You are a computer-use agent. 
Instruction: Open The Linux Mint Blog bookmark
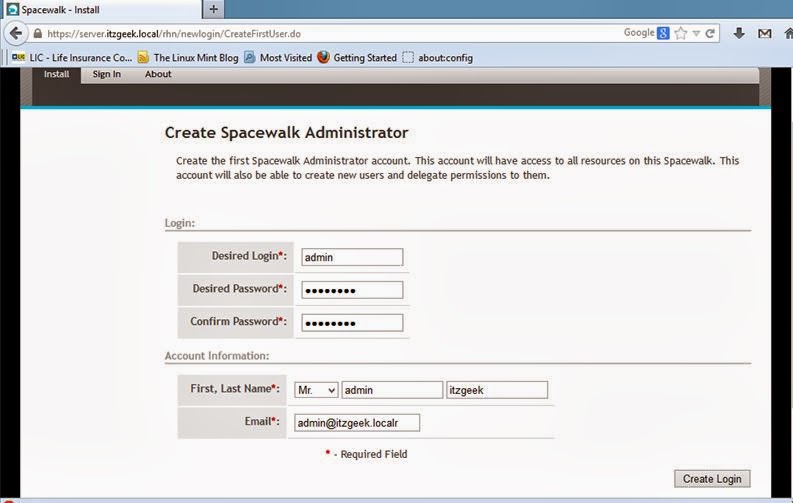[x=188, y=58]
